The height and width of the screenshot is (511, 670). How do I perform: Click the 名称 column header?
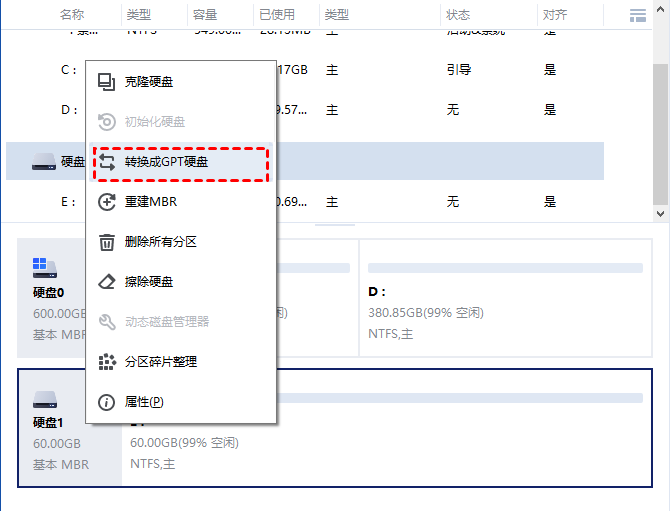pyautogui.click(x=72, y=15)
